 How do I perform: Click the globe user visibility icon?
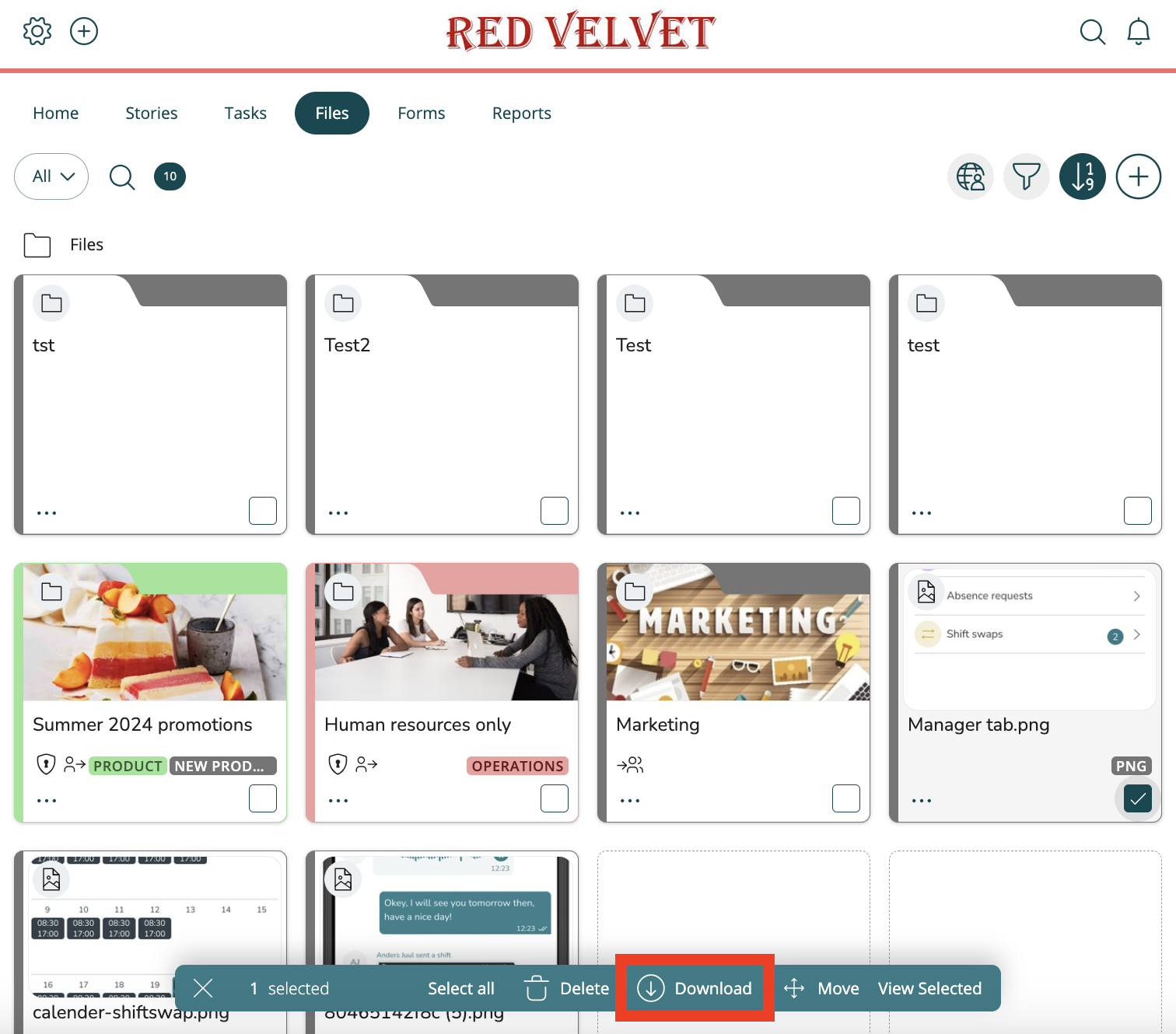click(971, 176)
